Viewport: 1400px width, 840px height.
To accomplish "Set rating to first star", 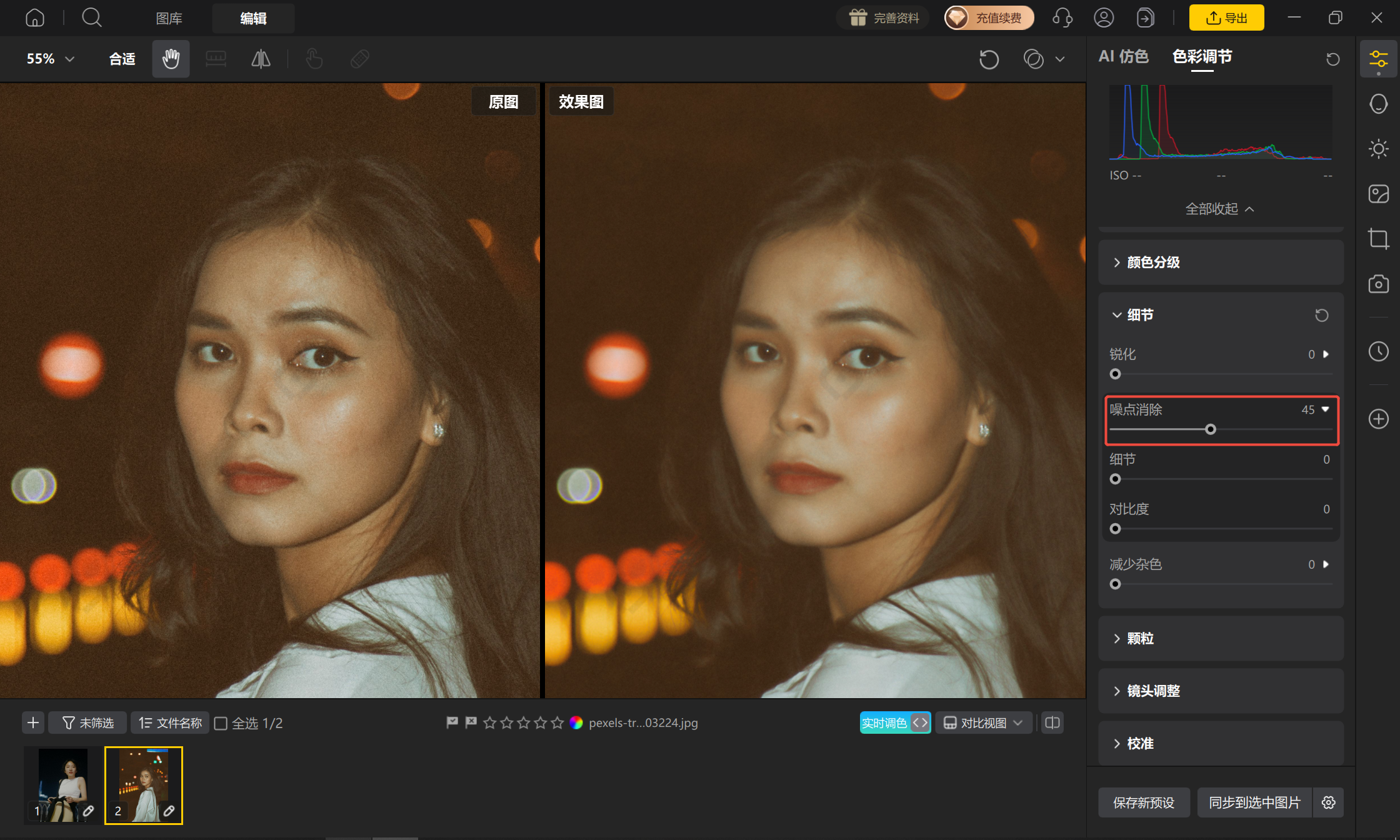I will pyautogui.click(x=489, y=723).
